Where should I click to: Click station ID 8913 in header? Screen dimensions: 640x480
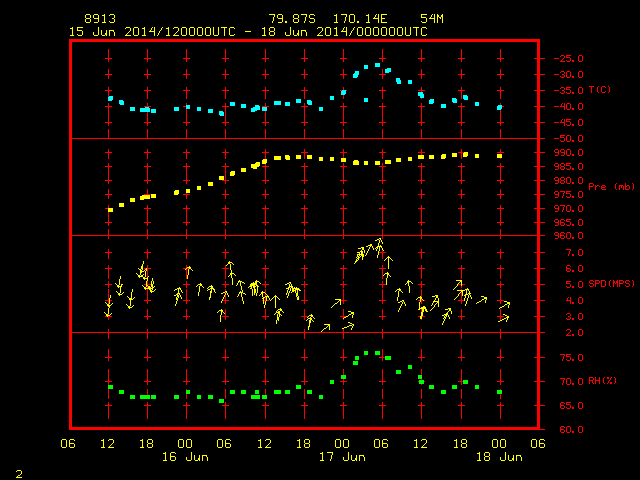point(100,19)
